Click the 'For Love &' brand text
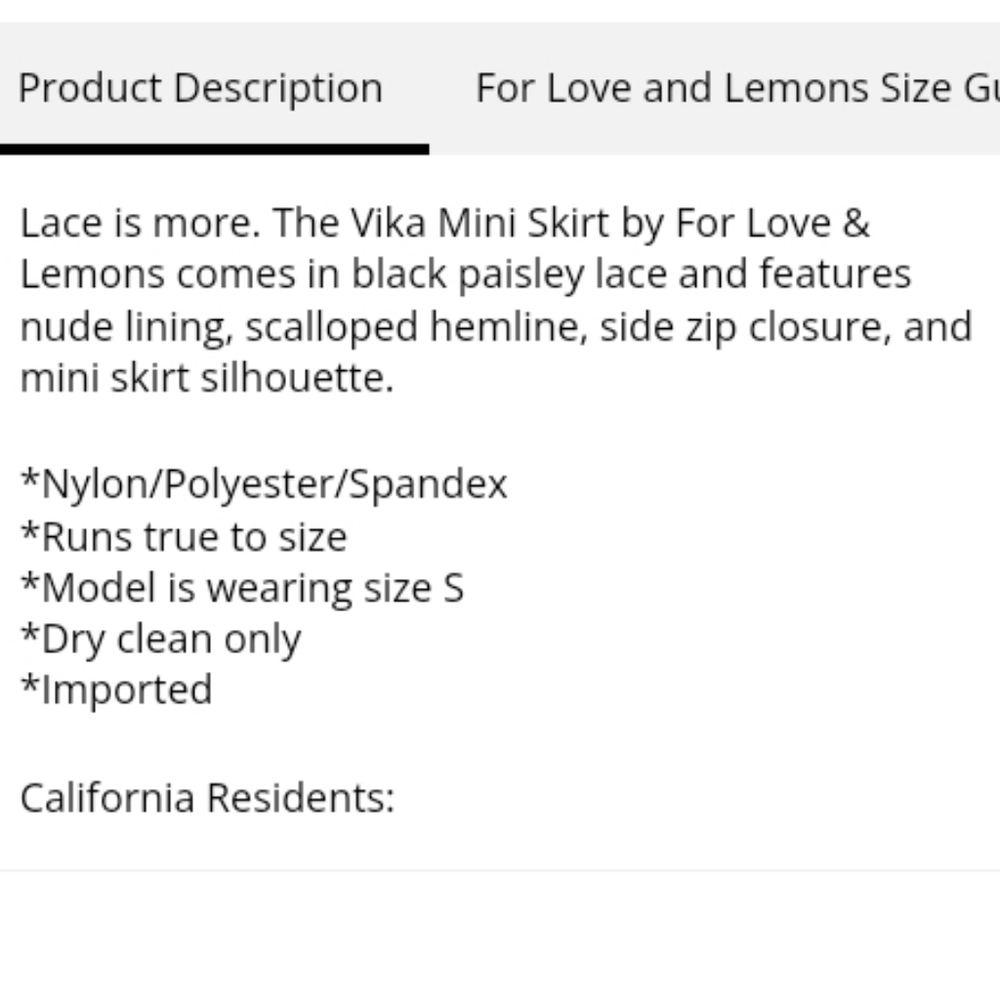Image resolution: width=1000 pixels, height=1000 pixels. (772, 223)
